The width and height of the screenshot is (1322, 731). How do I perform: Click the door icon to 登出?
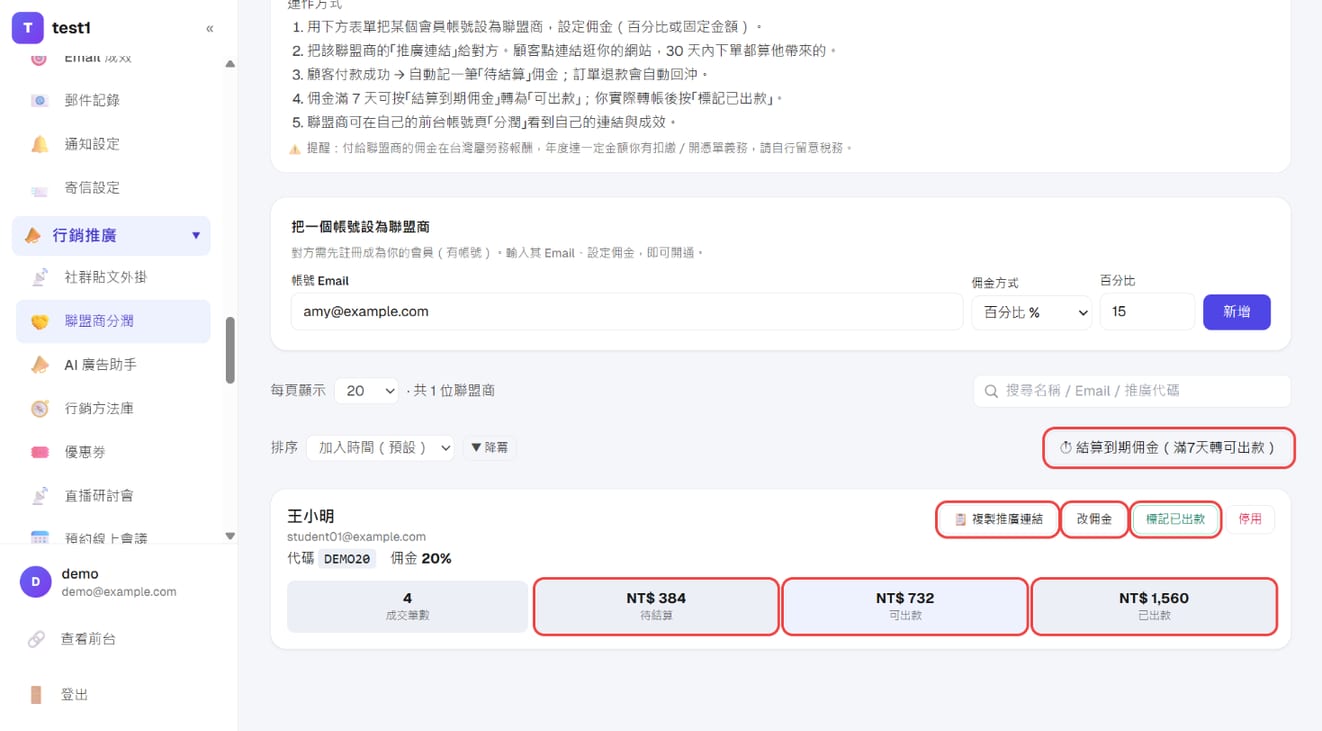36,695
